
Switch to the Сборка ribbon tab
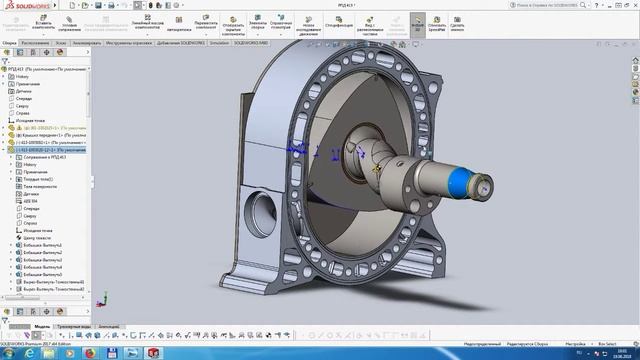9,43
